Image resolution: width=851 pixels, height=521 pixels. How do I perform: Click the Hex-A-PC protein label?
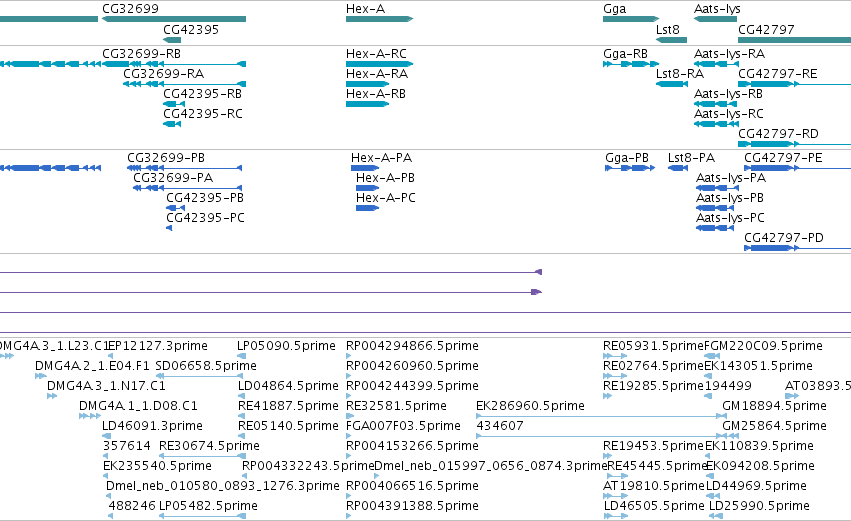[x=386, y=198]
